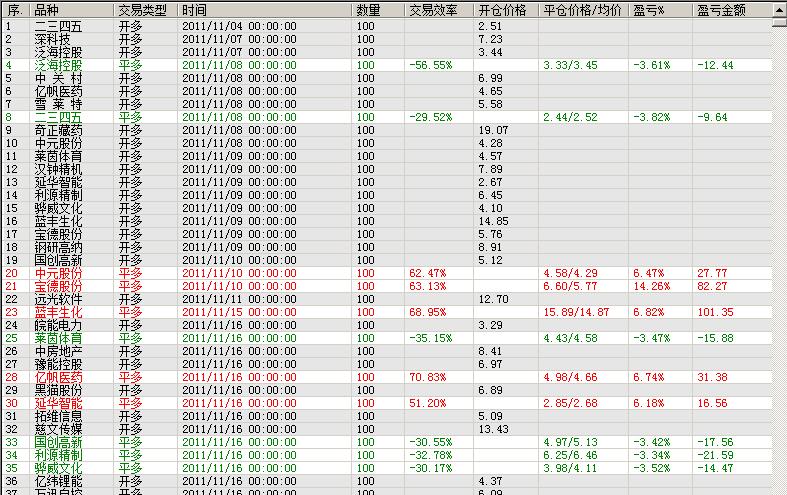Select row 36 stock 亿纬锂能
Screen dimensions: 787x495
[x=58, y=482]
